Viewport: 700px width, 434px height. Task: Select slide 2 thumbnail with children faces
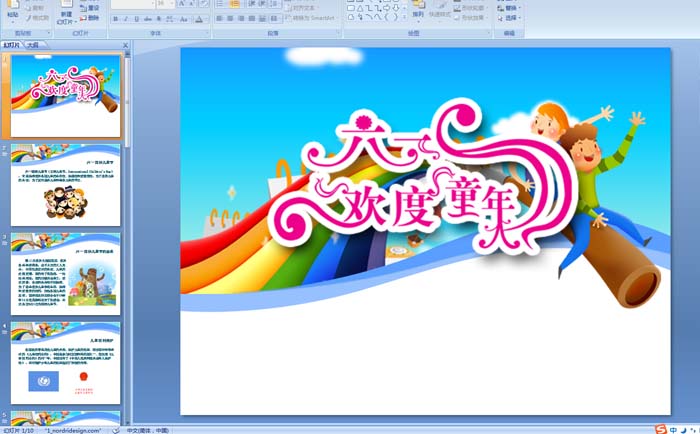click(66, 185)
